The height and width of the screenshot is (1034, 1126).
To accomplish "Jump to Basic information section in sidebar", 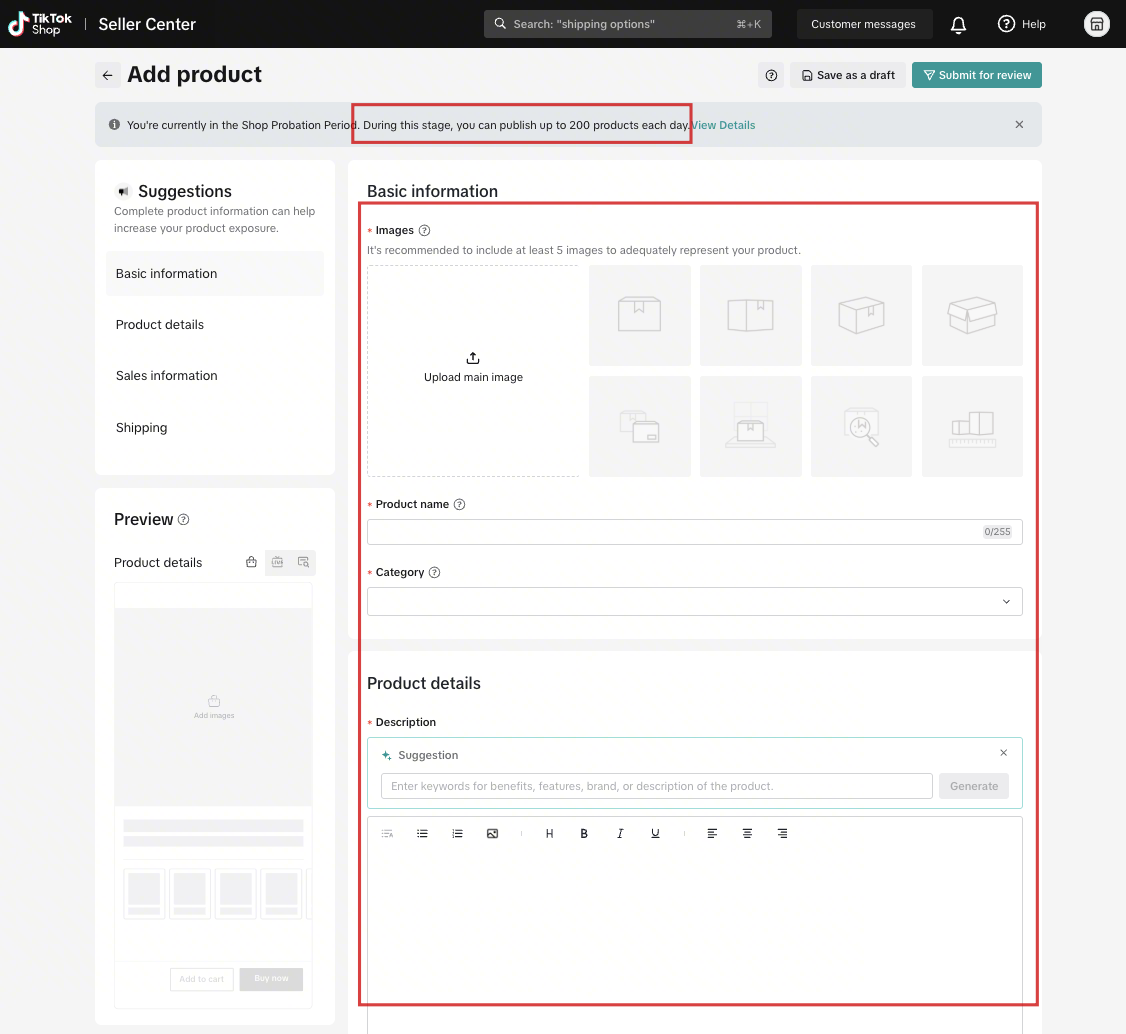I will [x=215, y=274].
